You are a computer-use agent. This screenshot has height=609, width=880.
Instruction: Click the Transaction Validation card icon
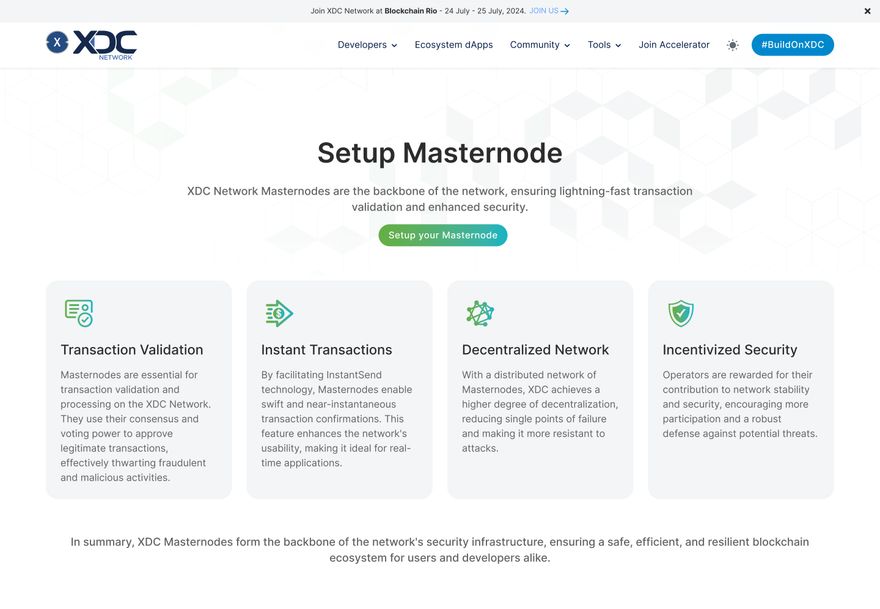coord(79,313)
